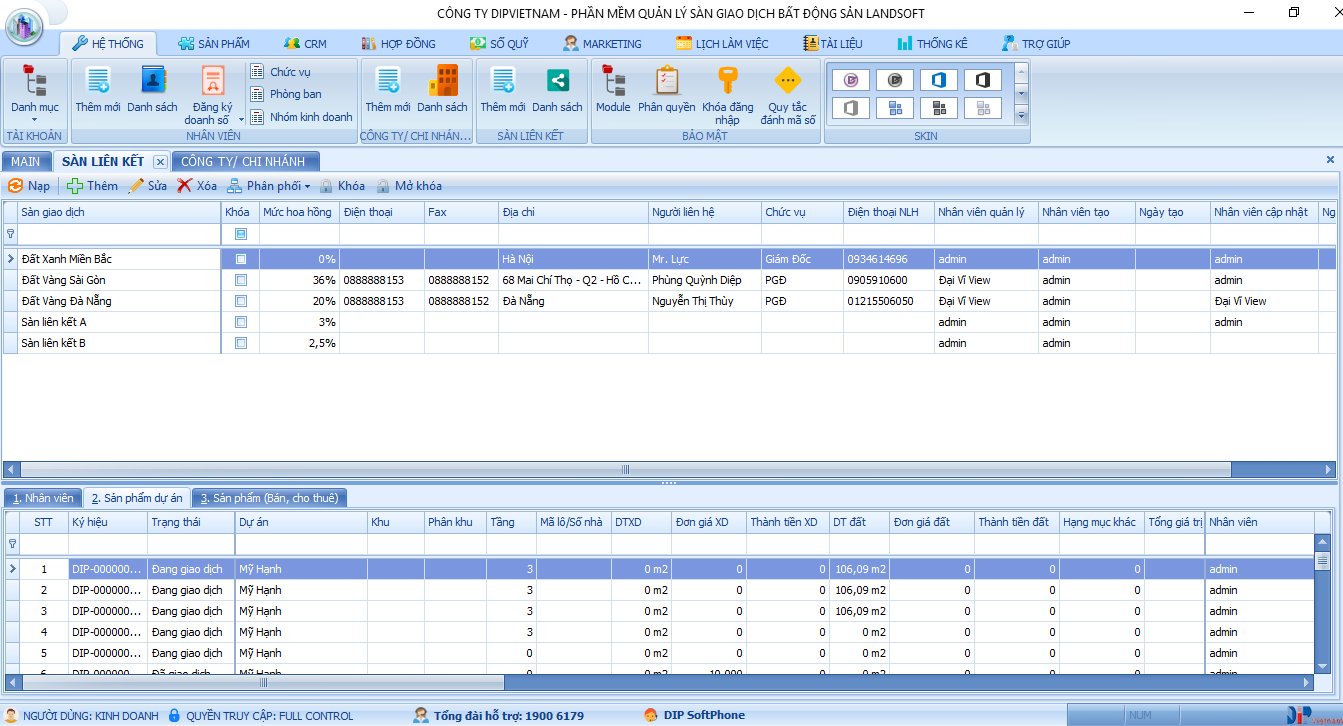Click the Module icon in Bảo mật group
This screenshot has height=726, width=1343.
[613, 82]
